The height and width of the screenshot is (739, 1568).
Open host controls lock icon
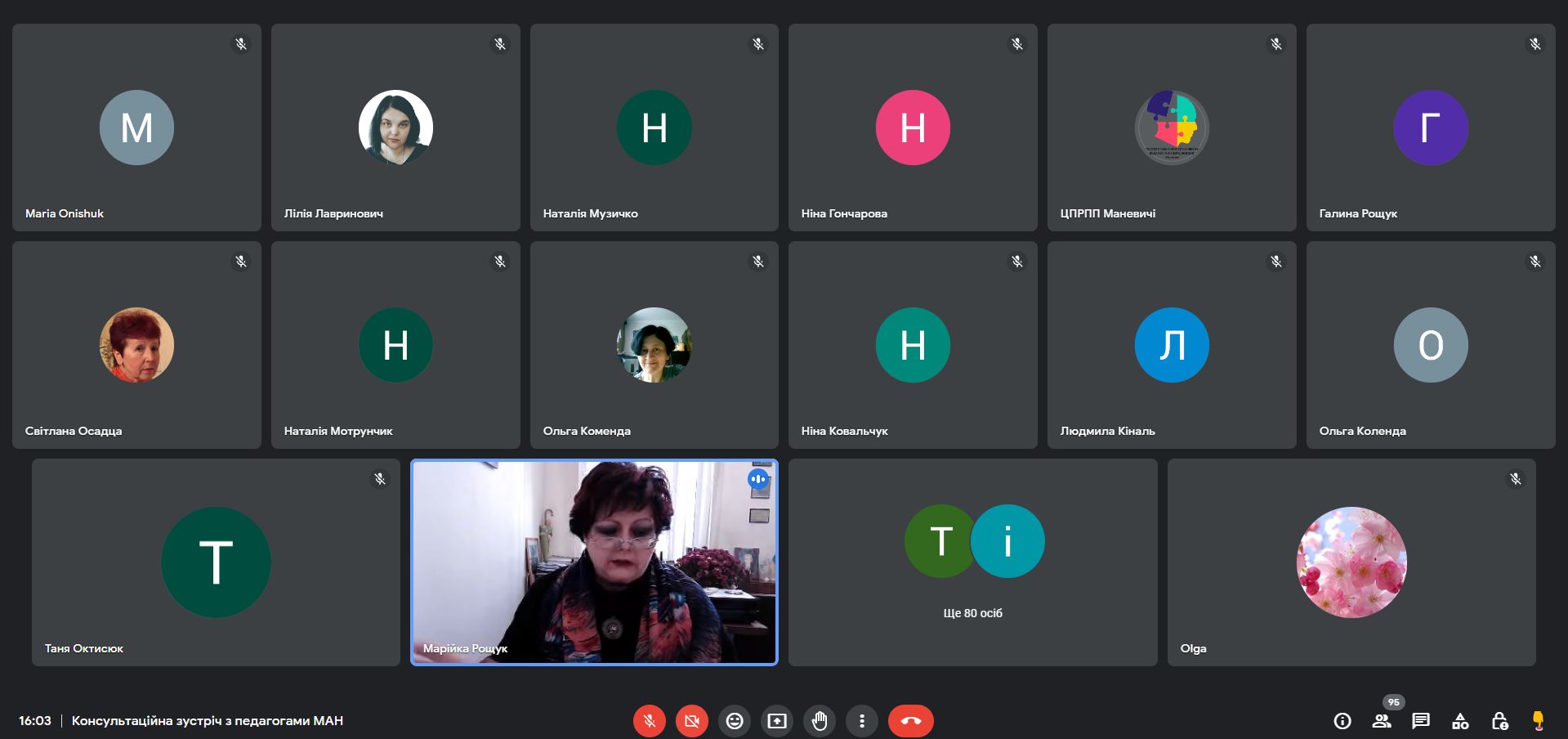click(1499, 721)
